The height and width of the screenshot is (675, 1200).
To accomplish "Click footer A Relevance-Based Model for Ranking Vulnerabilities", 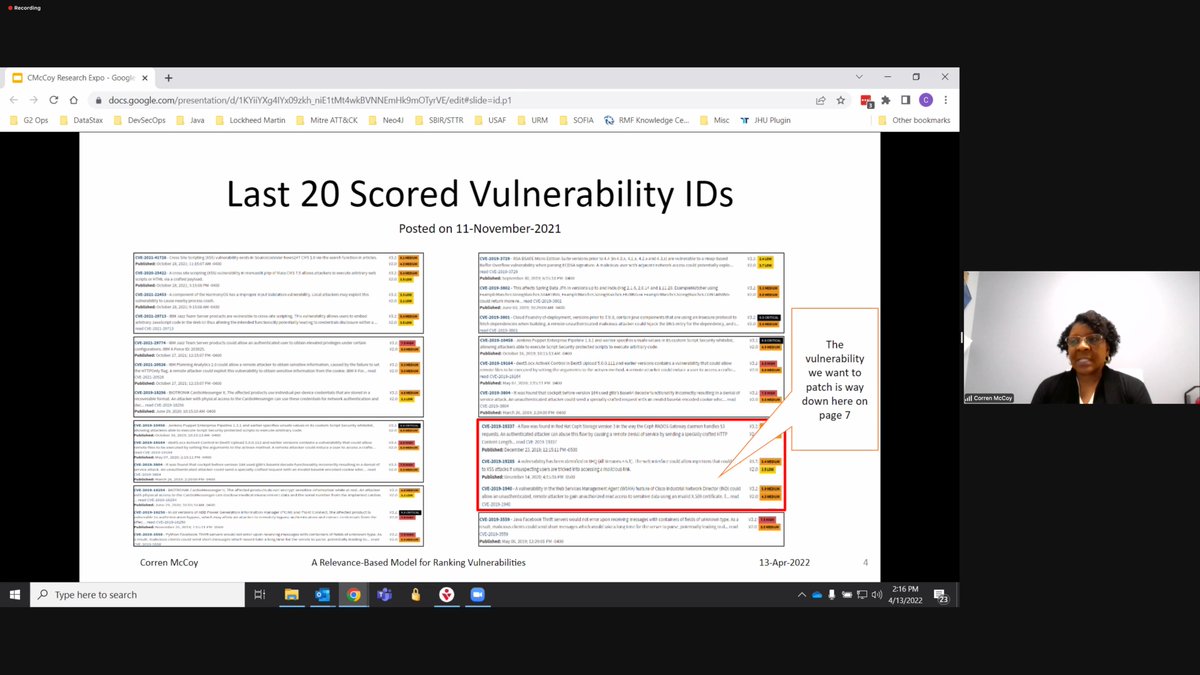I will click(x=418, y=563).
